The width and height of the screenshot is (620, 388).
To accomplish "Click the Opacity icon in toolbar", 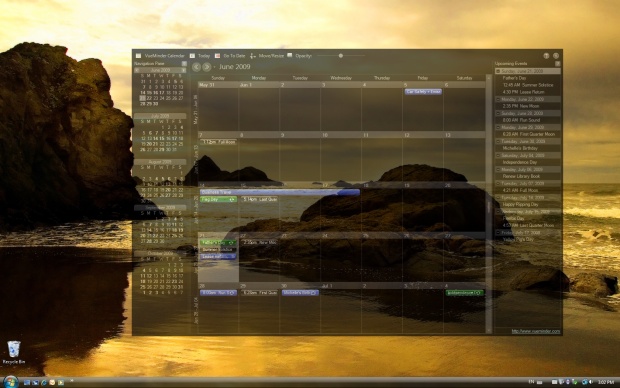I will click(x=289, y=55).
